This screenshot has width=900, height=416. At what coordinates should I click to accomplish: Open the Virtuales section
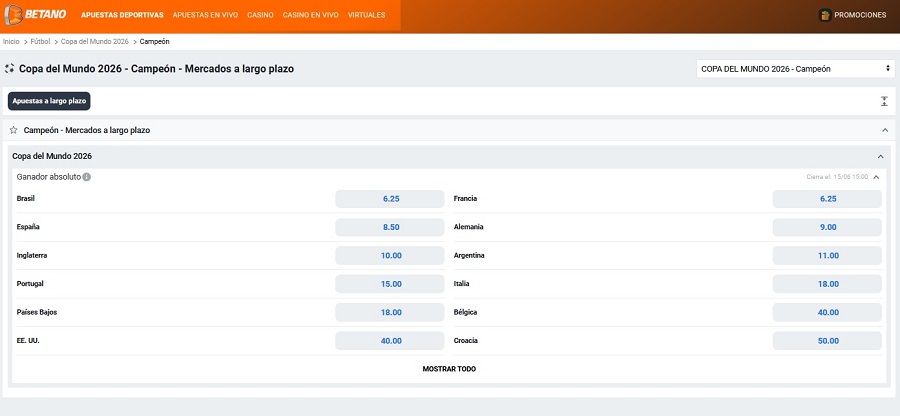click(x=367, y=15)
